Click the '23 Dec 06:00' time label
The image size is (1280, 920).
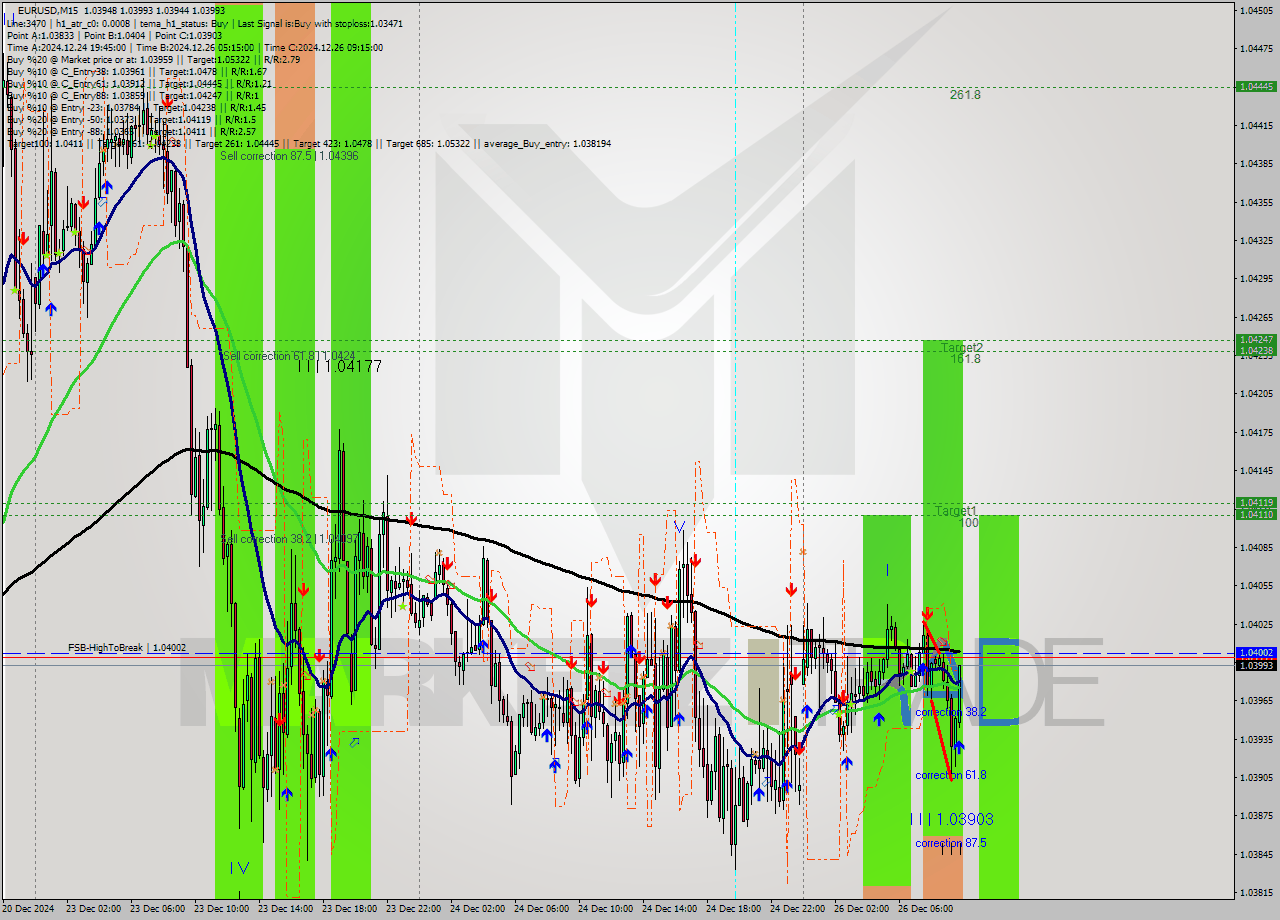pos(157,909)
